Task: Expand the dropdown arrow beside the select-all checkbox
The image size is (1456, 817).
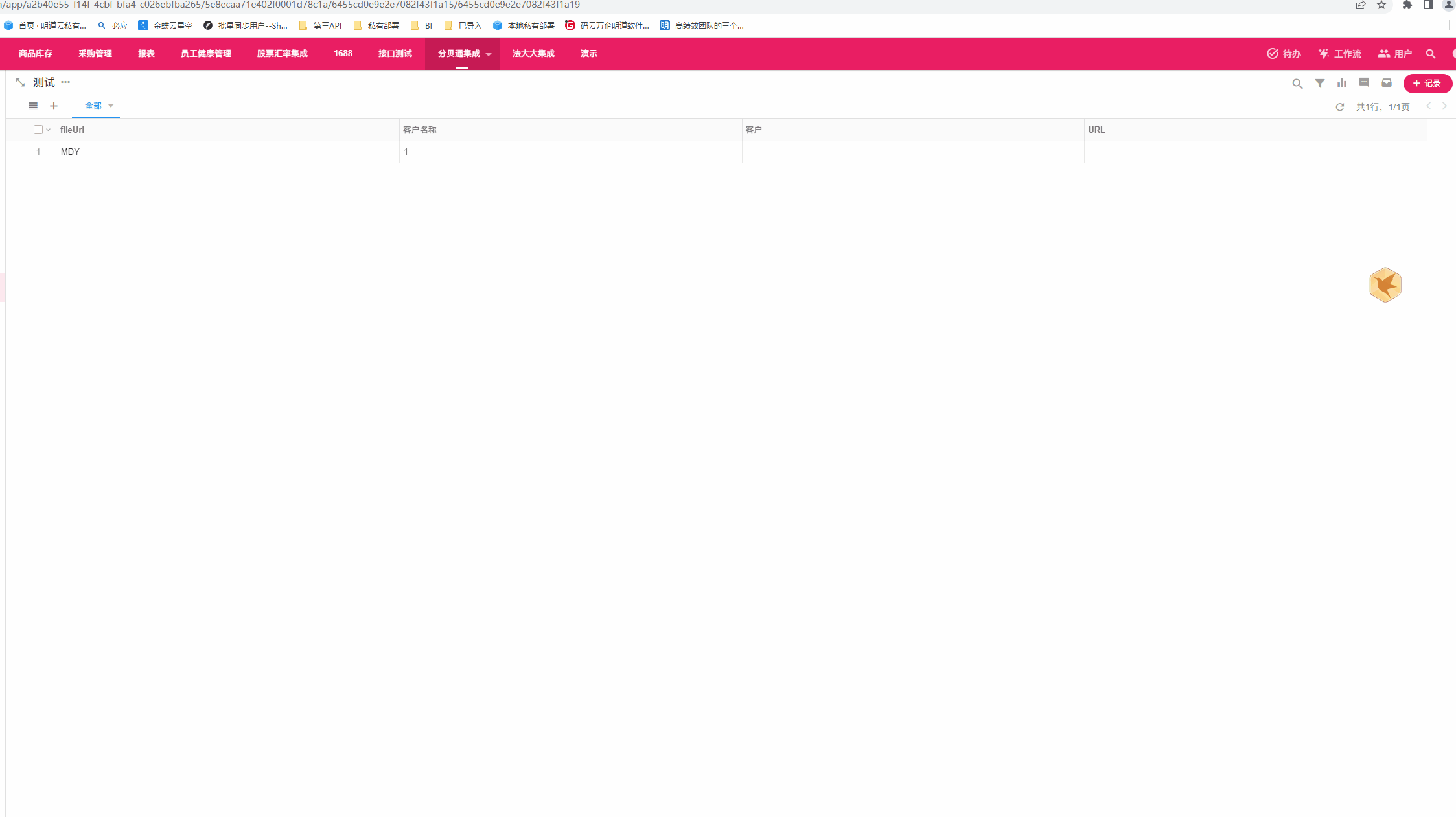Action: 48,130
